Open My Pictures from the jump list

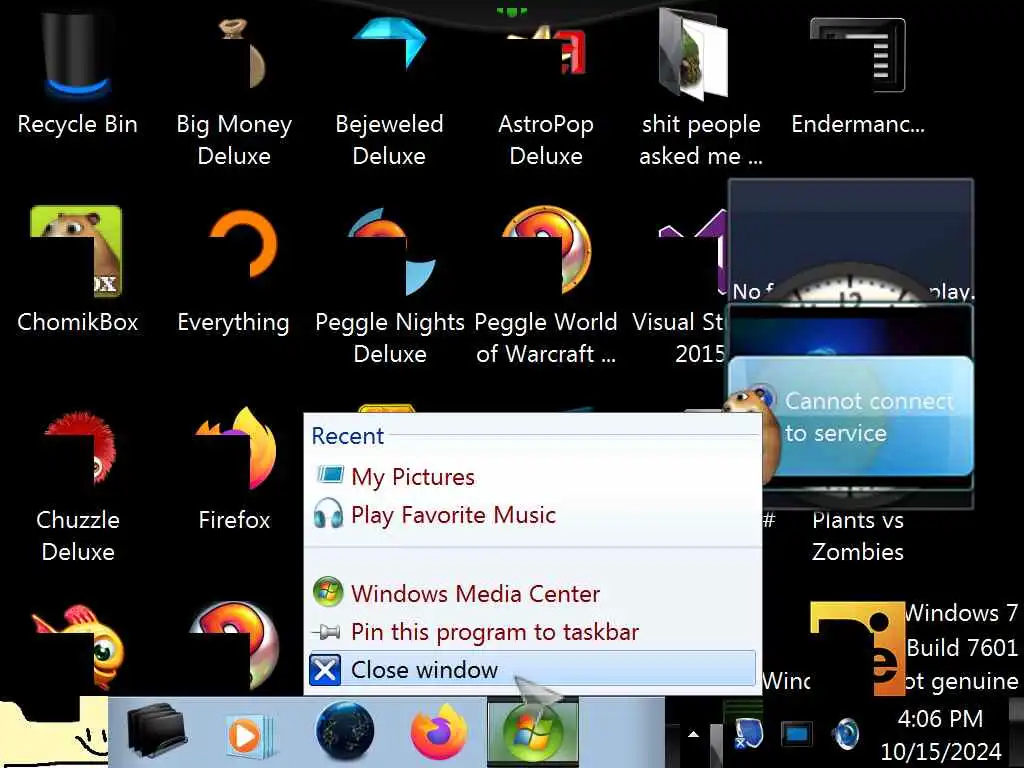tap(532, 477)
